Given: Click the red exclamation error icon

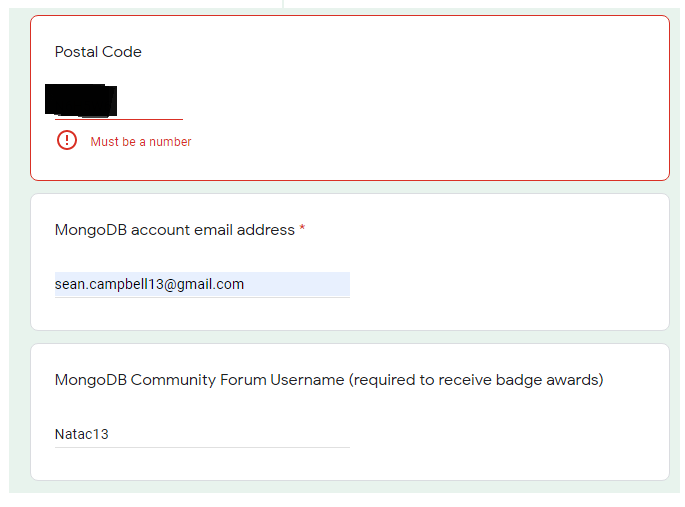Looking at the screenshot, I should 67,141.
